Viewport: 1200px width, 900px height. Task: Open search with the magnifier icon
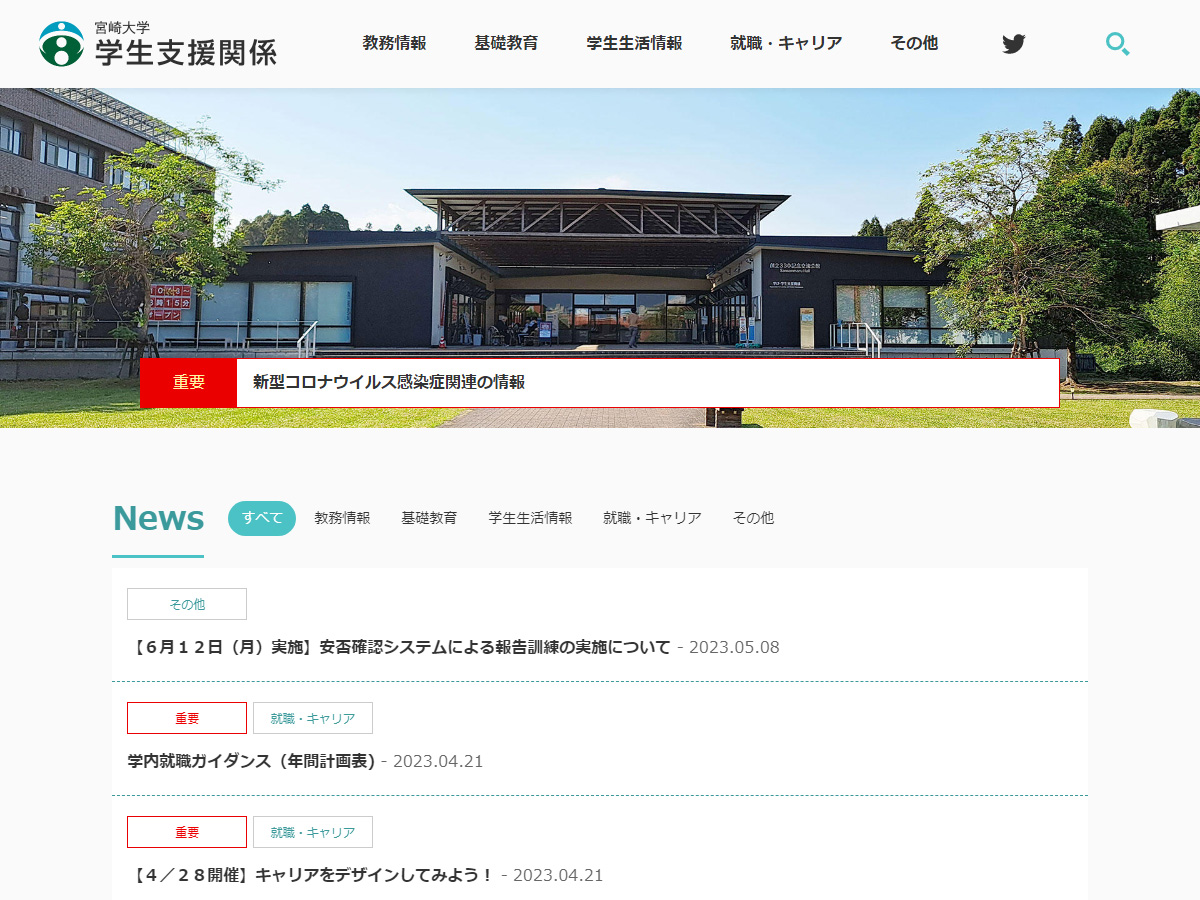[x=1117, y=44]
